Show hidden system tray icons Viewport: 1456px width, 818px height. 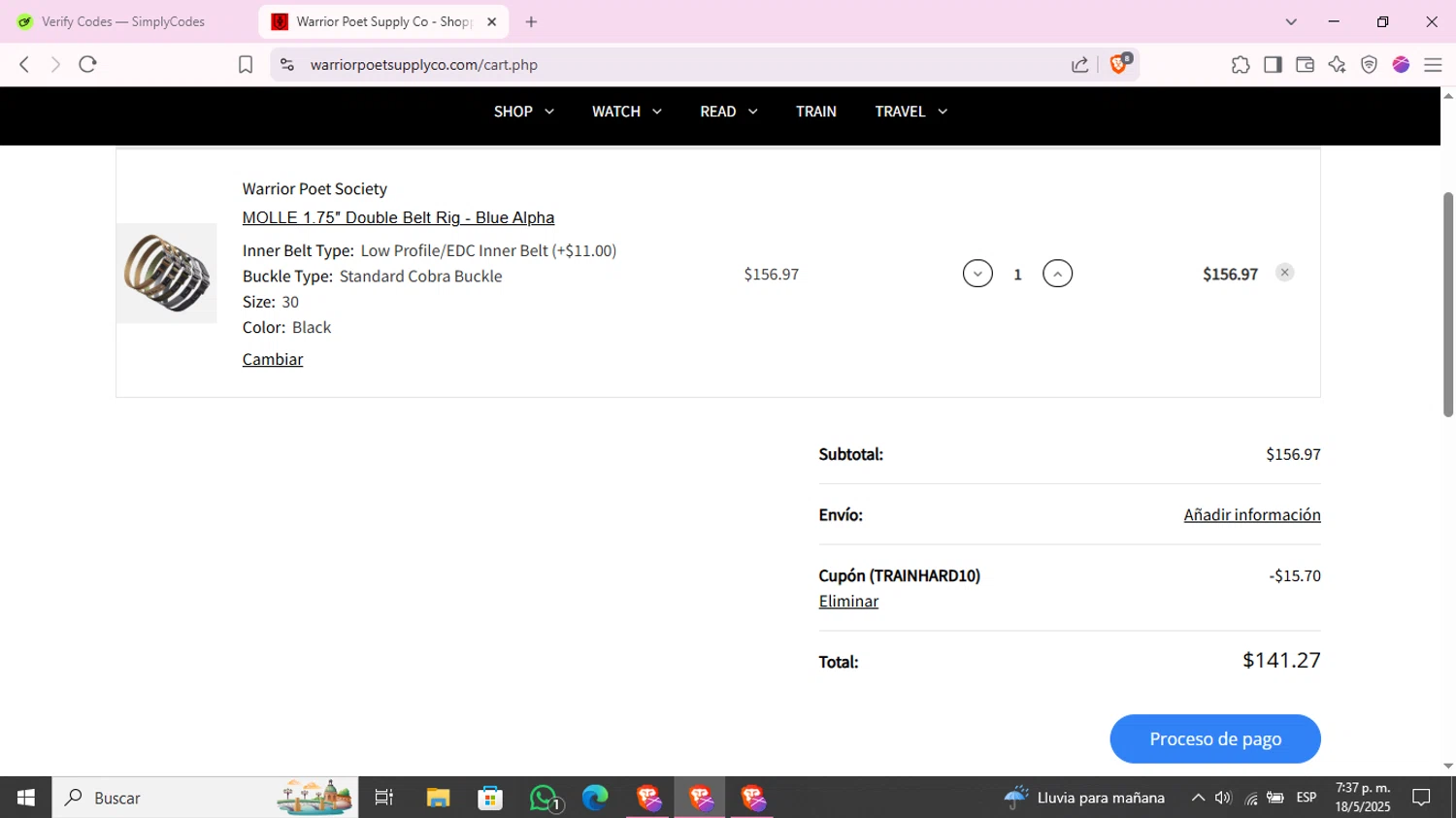(x=1198, y=798)
